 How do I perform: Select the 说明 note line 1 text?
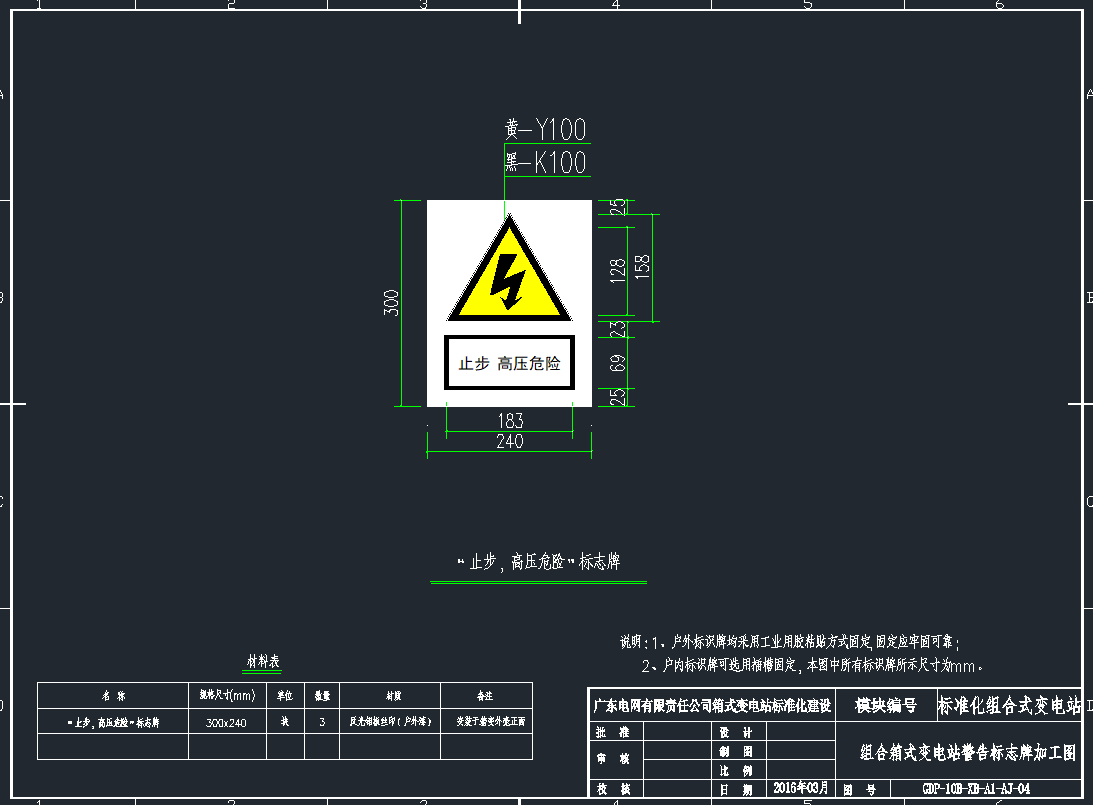pyautogui.click(x=790, y=642)
